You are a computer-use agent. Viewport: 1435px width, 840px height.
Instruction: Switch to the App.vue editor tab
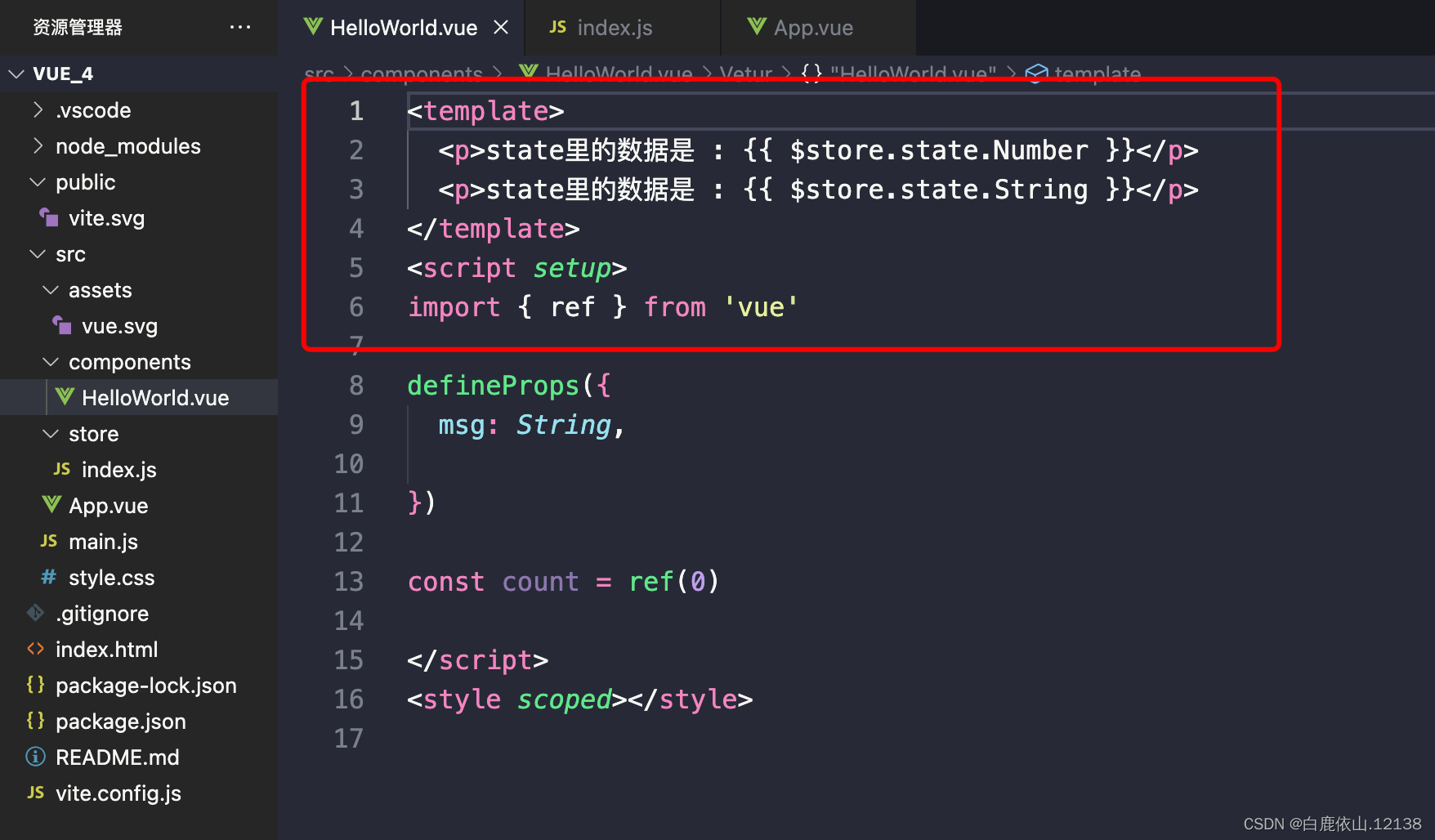[812, 27]
